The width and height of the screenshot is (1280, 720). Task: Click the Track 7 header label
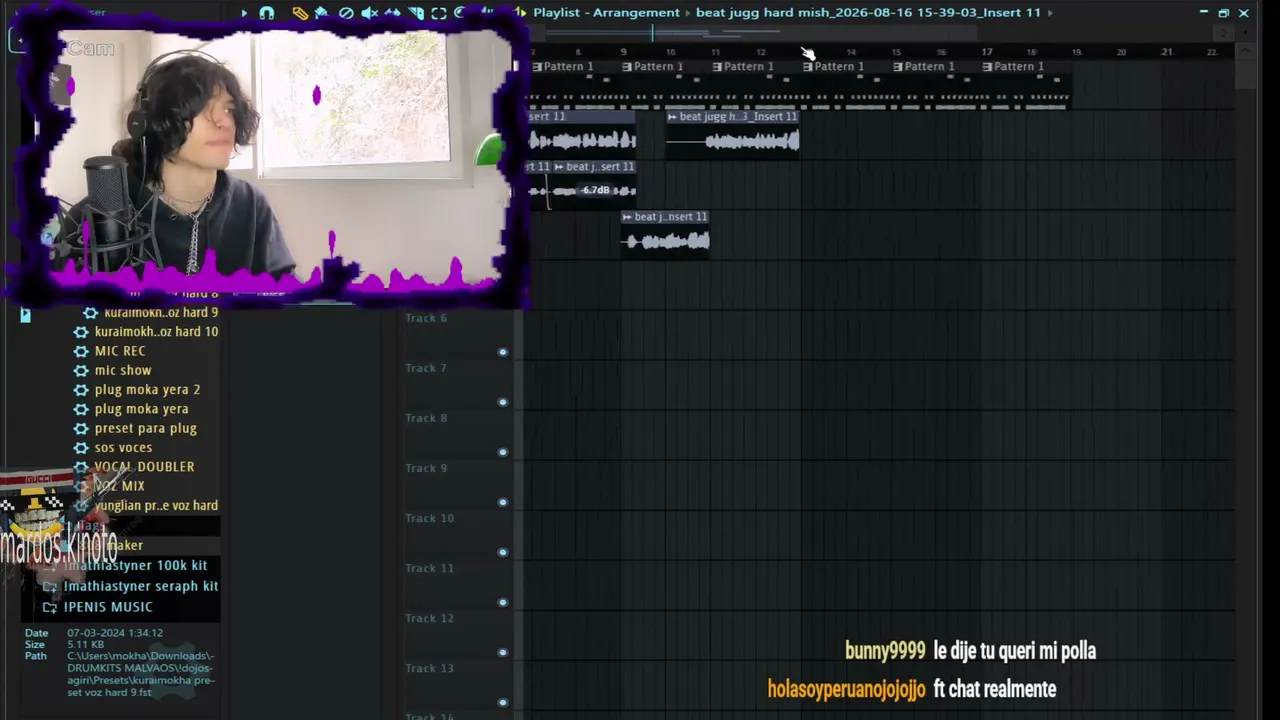pyautogui.click(x=426, y=368)
